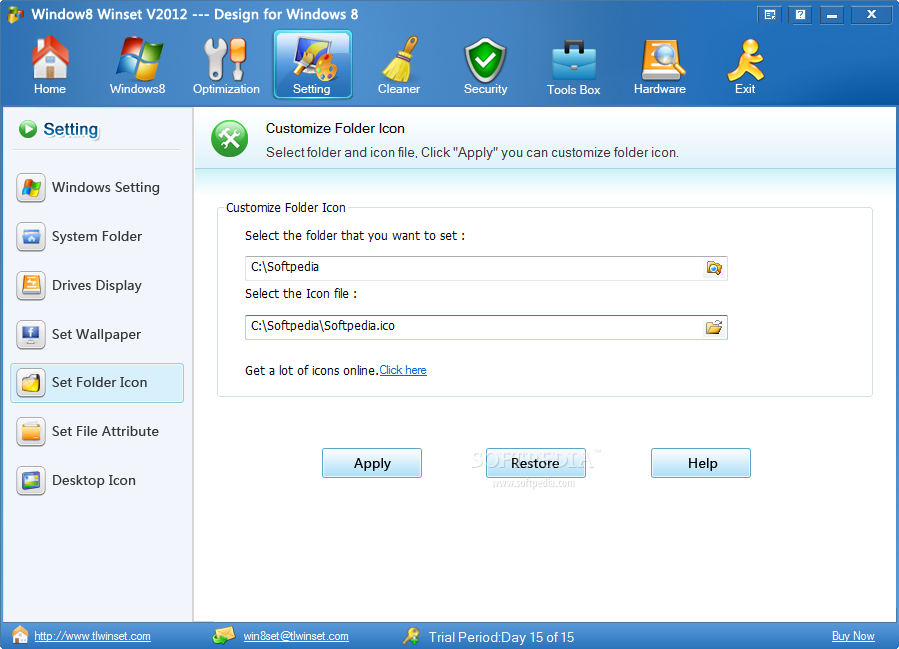Click the 'Trial Period:Day 15 of 15' text

(x=502, y=637)
